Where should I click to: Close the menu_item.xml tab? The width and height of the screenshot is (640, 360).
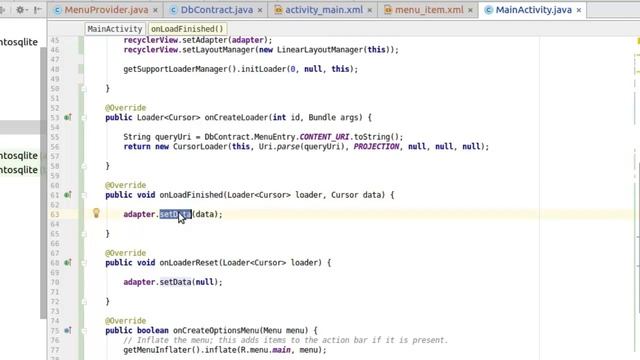click(x=470, y=10)
